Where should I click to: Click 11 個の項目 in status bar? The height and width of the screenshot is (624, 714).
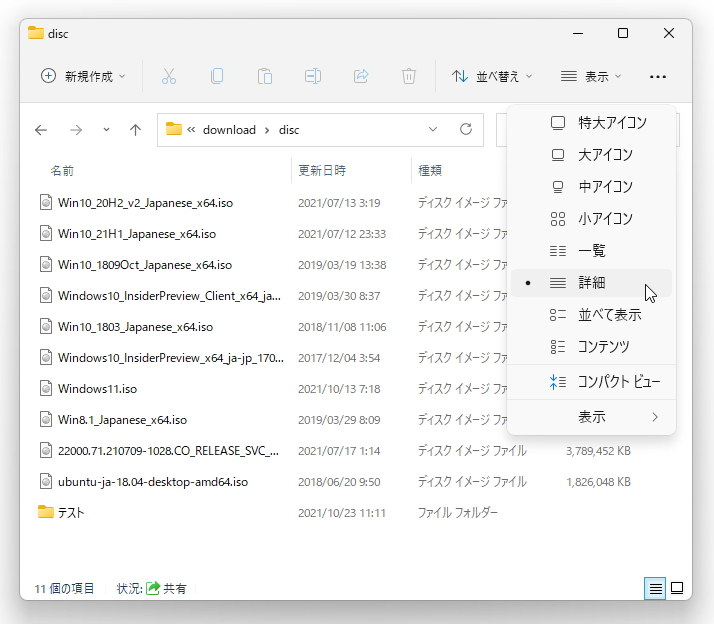[x=64, y=588]
